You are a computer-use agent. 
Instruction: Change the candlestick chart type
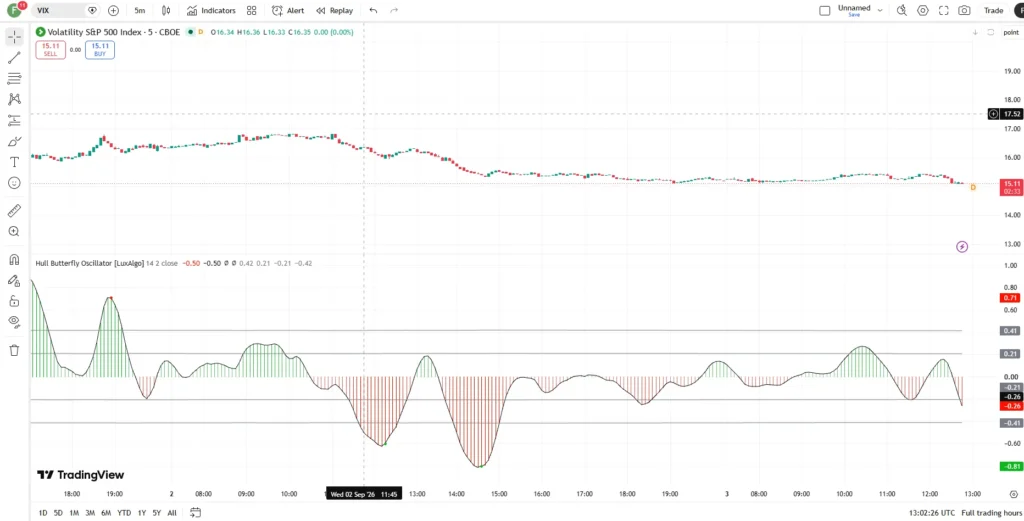166,10
